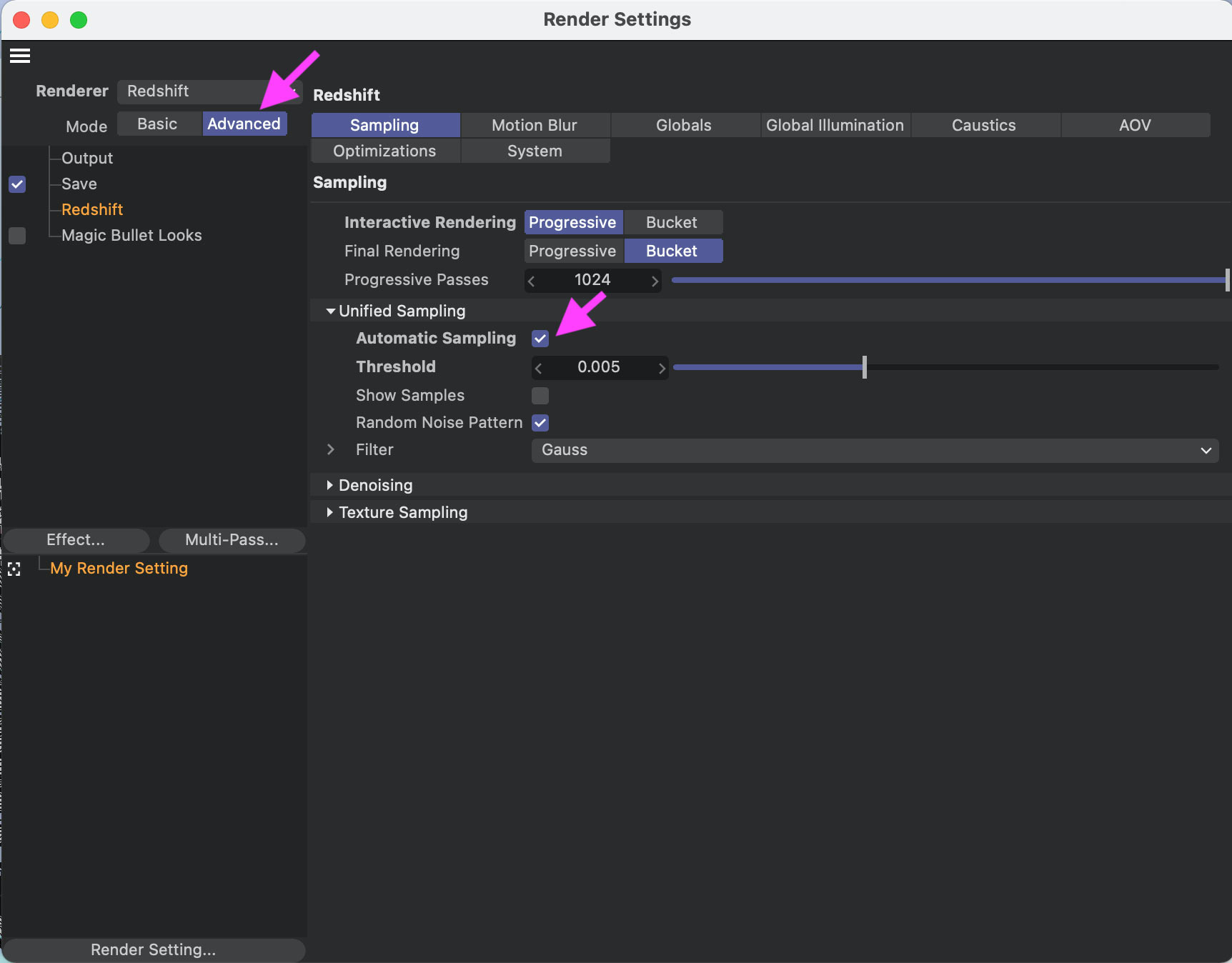1232x963 pixels.
Task: Click the active render setting icon
Action: pyautogui.click(x=14, y=569)
